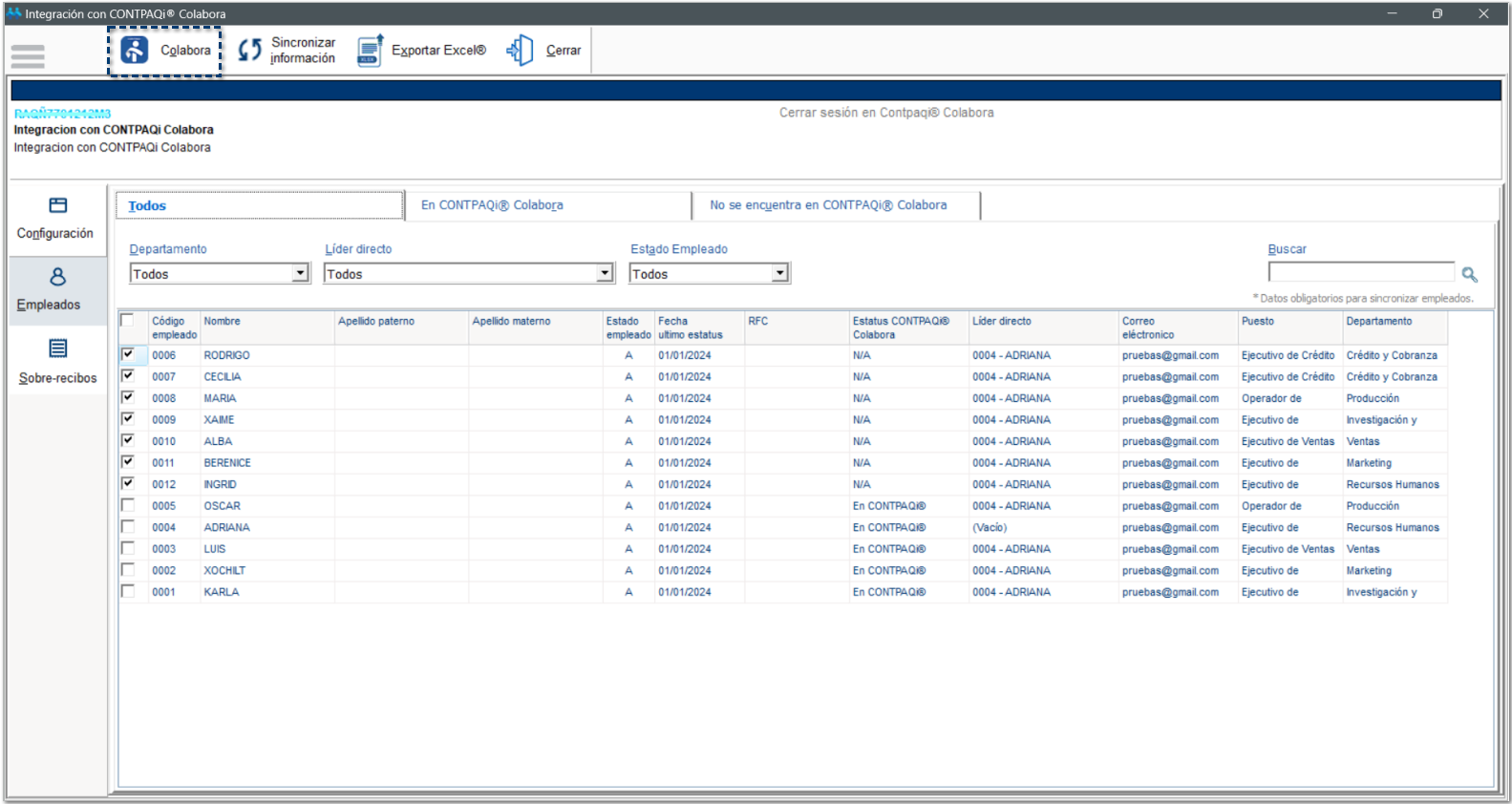Open the Sobre-recibos sidebar section
The width and height of the screenshot is (1512, 804).
coord(57,362)
